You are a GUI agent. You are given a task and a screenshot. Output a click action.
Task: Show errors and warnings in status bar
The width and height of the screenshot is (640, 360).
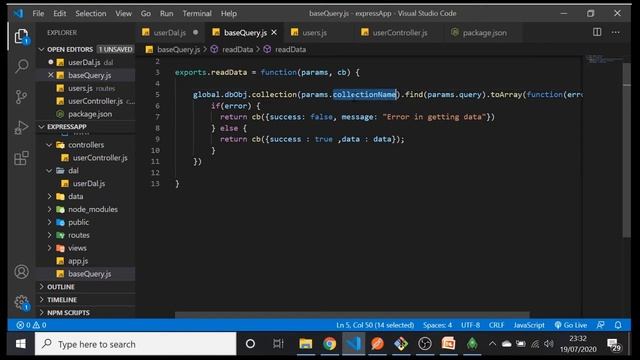tap(31, 325)
